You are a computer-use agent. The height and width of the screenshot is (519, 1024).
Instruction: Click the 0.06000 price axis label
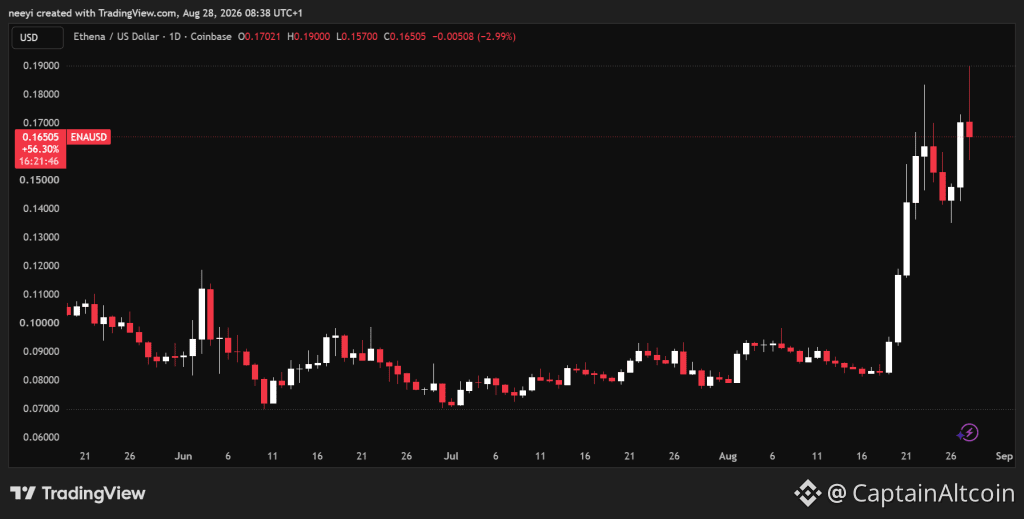40,437
